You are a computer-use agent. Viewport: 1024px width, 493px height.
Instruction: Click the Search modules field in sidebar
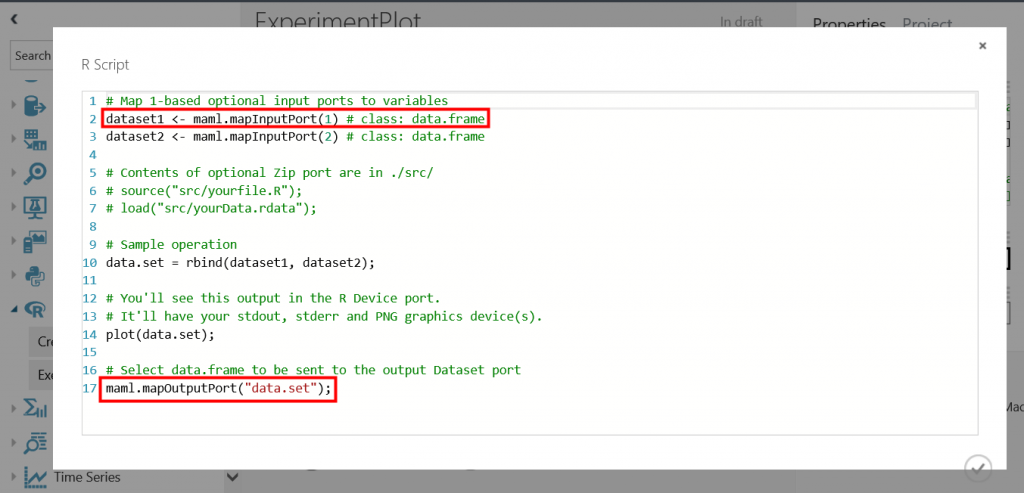click(x=31, y=56)
